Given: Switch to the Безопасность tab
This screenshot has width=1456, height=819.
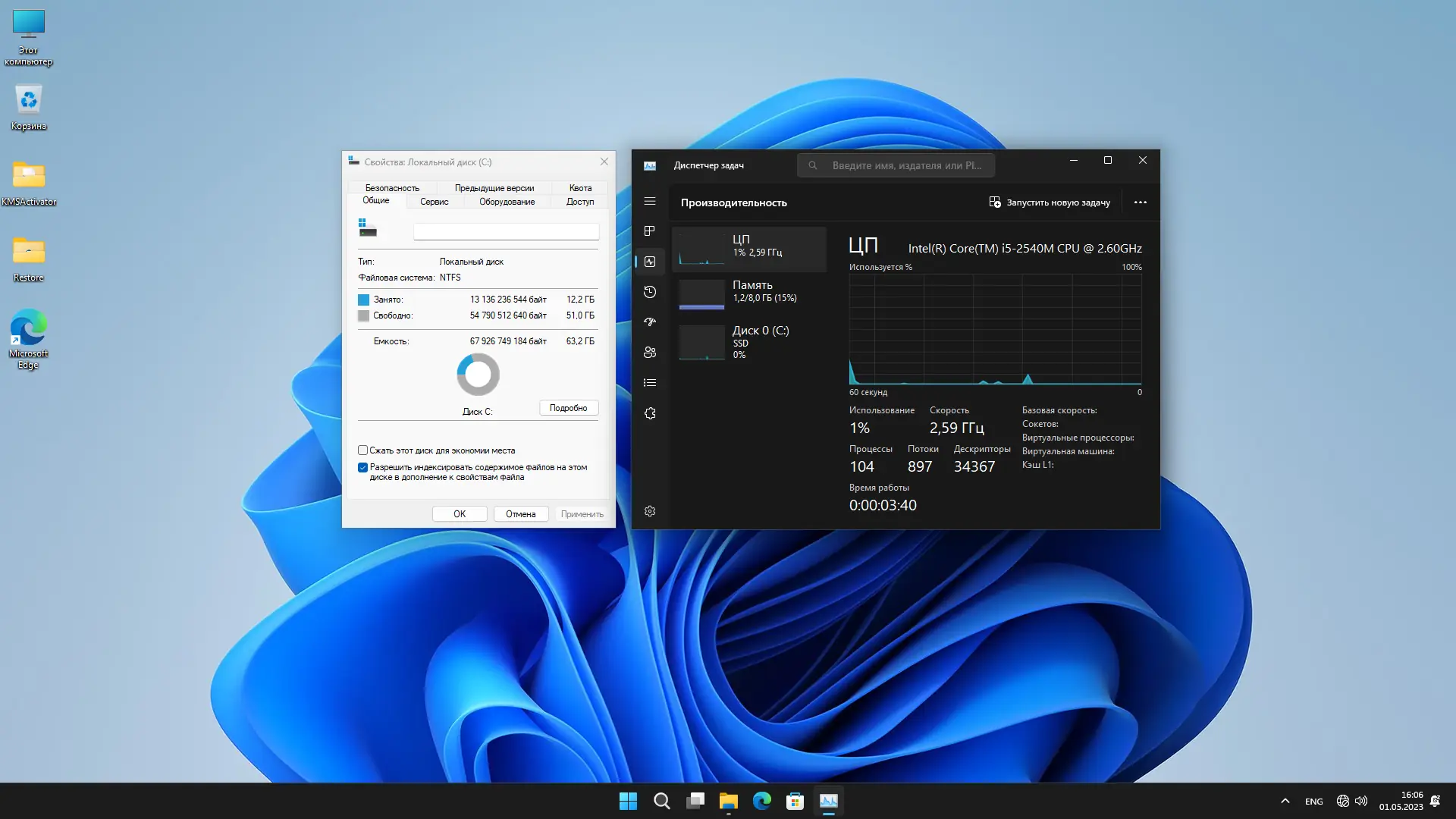Looking at the screenshot, I should [392, 188].
